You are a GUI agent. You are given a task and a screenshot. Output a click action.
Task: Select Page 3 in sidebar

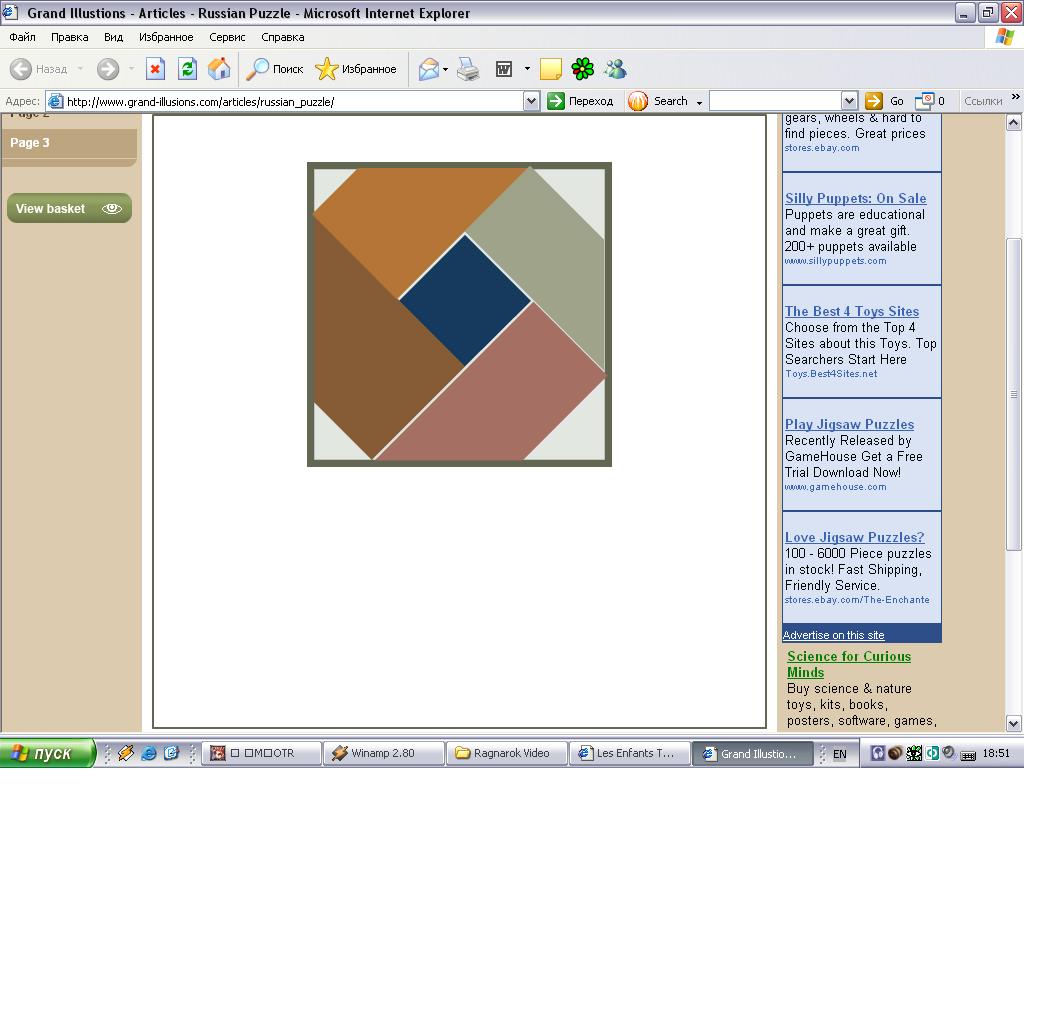coord(30,143)
